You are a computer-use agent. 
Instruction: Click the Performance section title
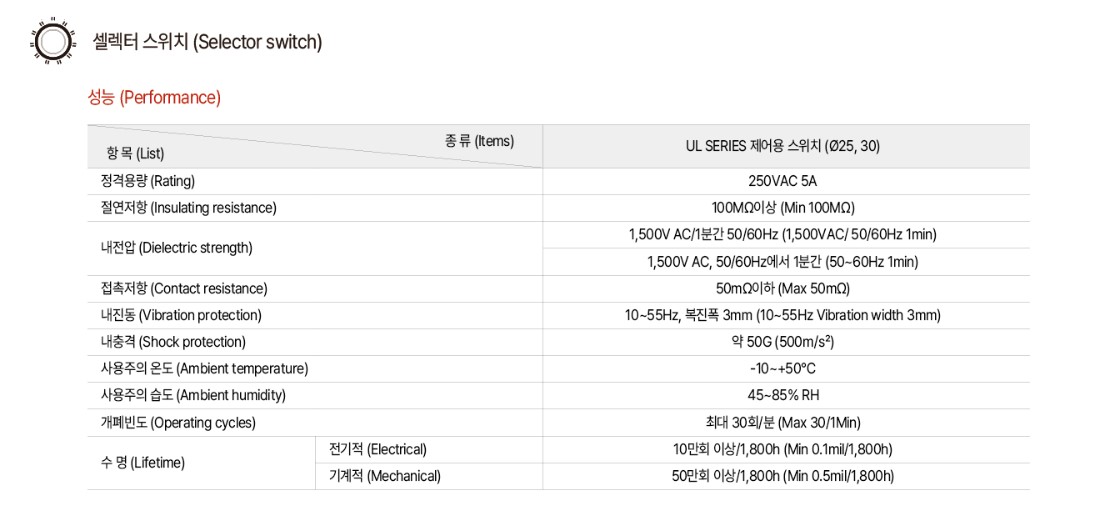click(x=154, y=98)
